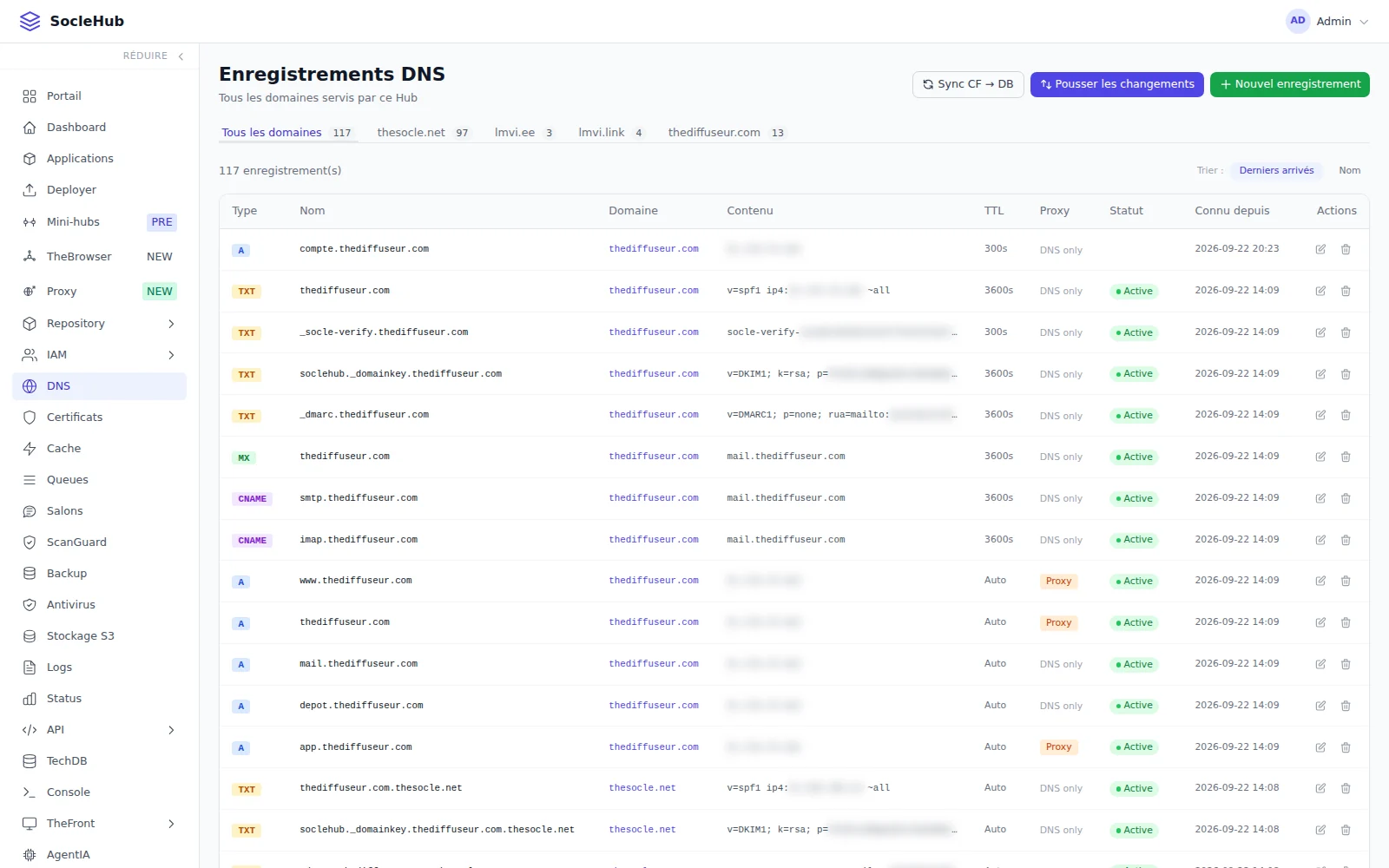Open the Deployer upload icon
This screenshot has width=1389, height=868.
coord(30,190)
